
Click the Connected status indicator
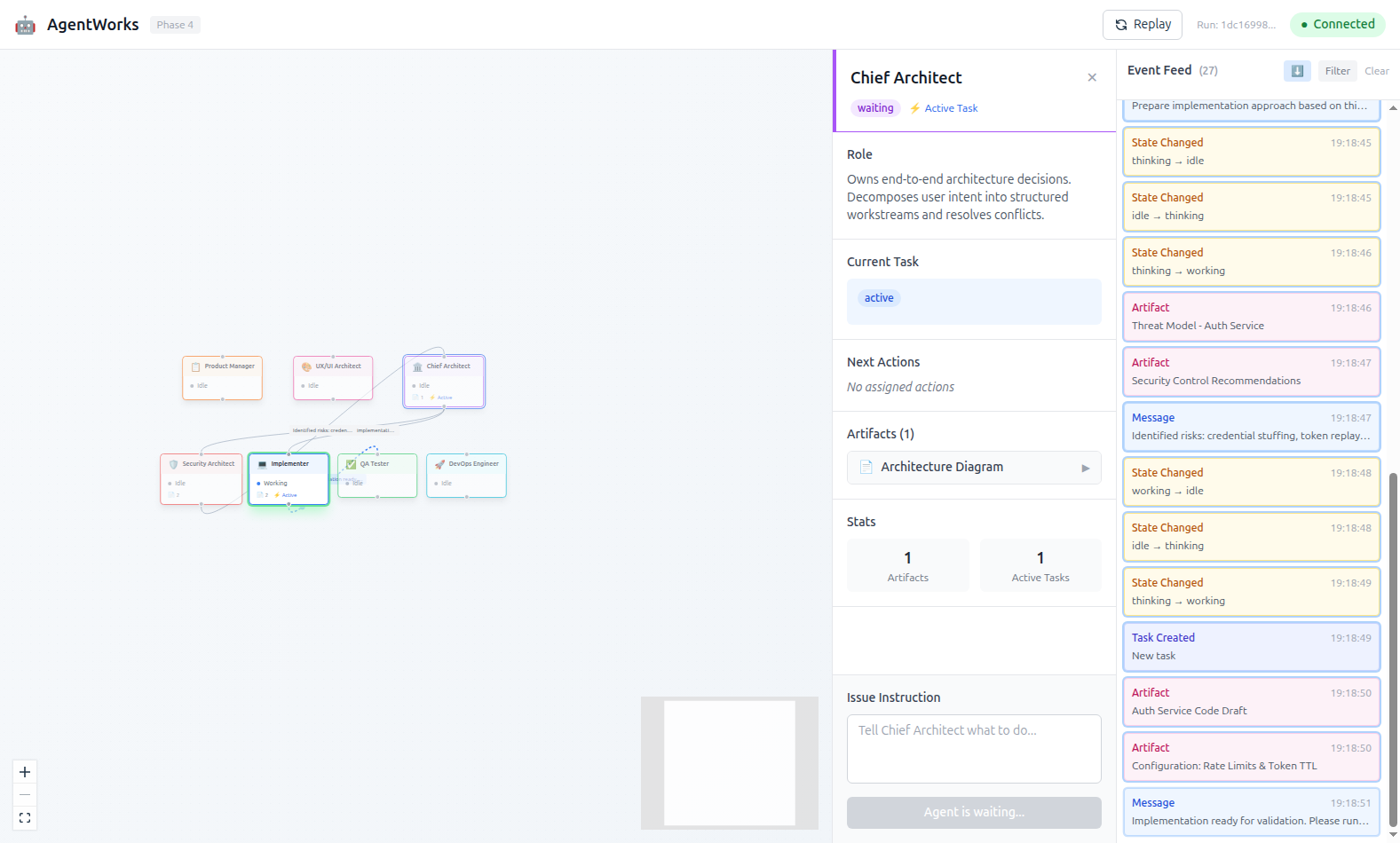pos(1338,25)
